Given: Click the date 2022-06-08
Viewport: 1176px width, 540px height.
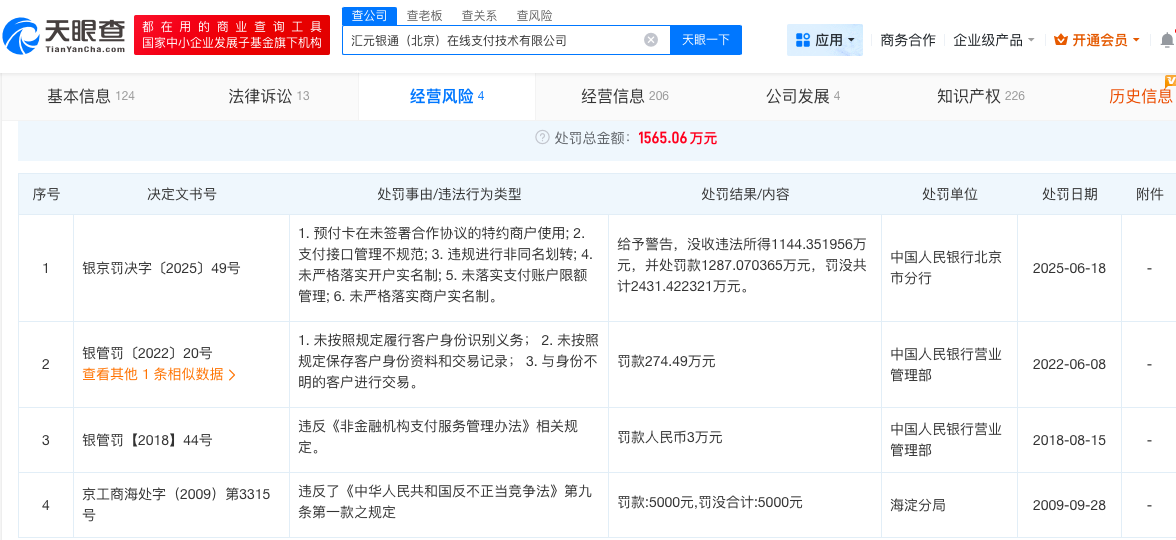Looking at the screenshot, I should pos(1069,364).
